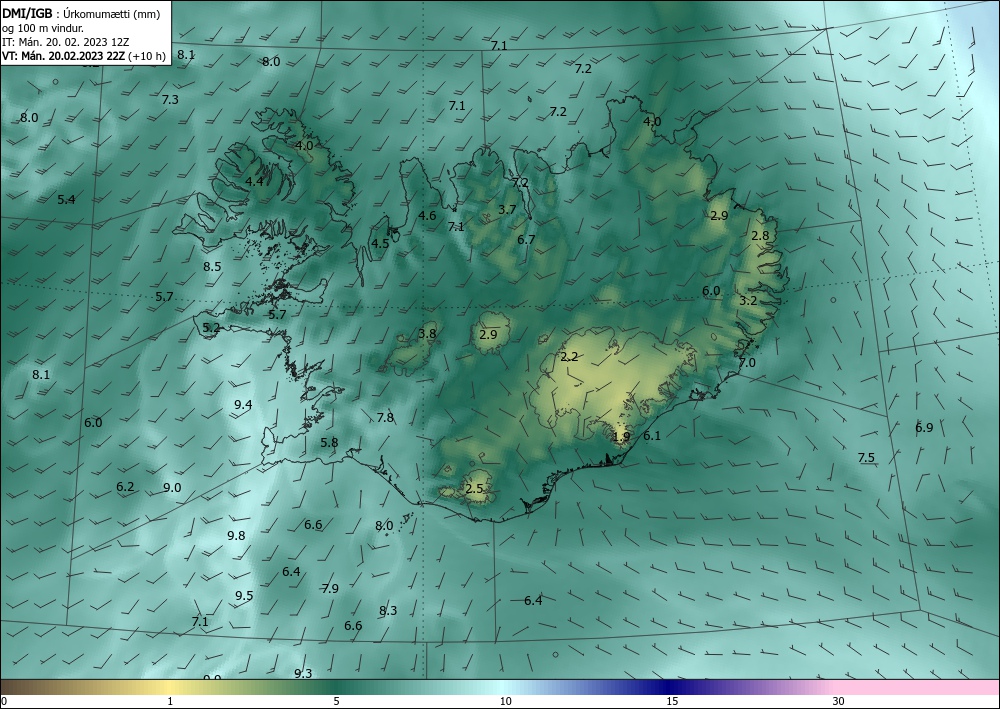
Task: Click the 'og 100 m vindur.' legend line
Action: (43, 28)
